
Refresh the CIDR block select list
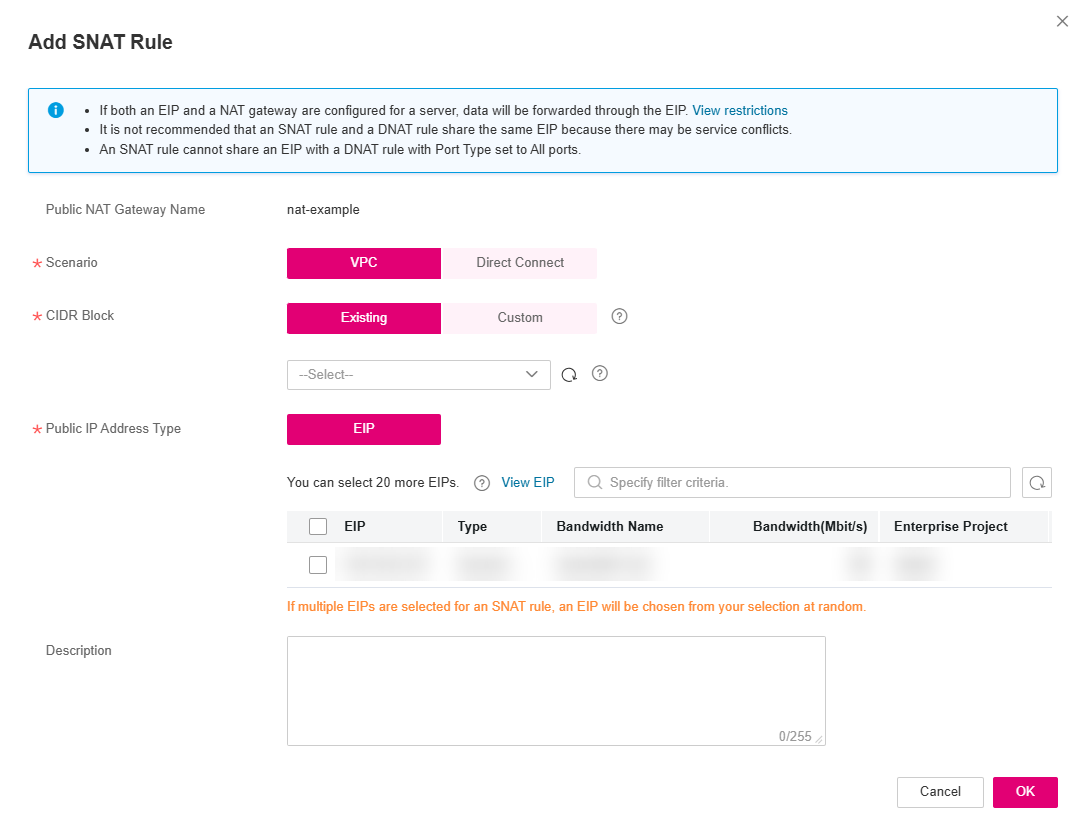pyautogui.click(x=569, y=375)
